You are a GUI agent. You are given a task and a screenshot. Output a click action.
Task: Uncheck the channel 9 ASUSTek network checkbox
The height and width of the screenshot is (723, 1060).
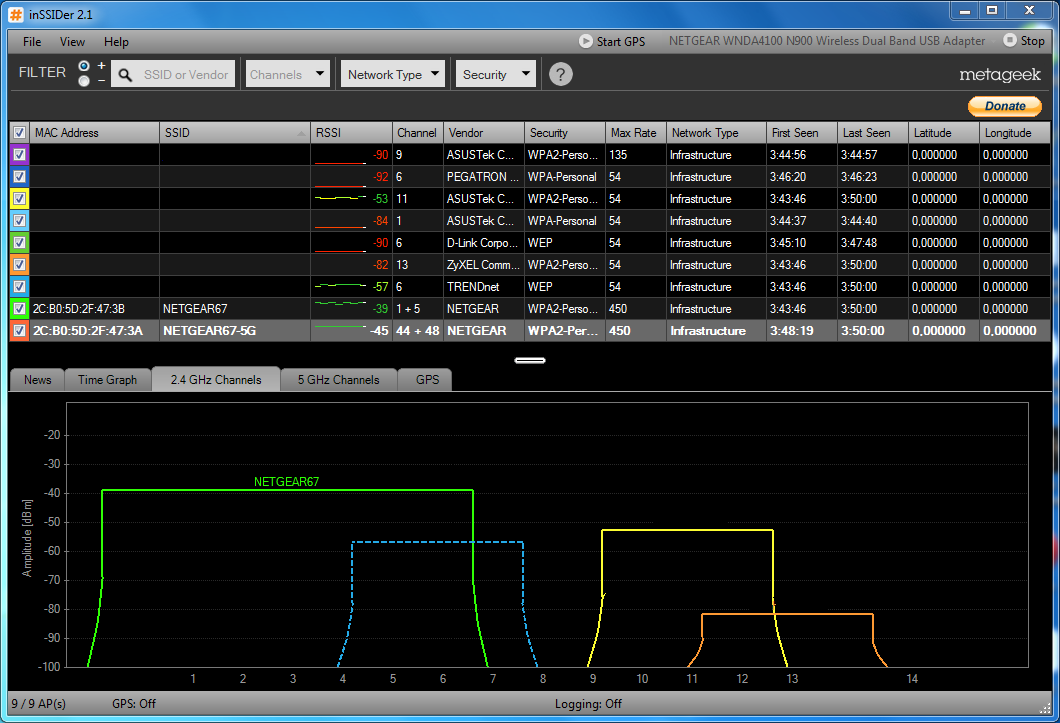[x=20, y=154]
